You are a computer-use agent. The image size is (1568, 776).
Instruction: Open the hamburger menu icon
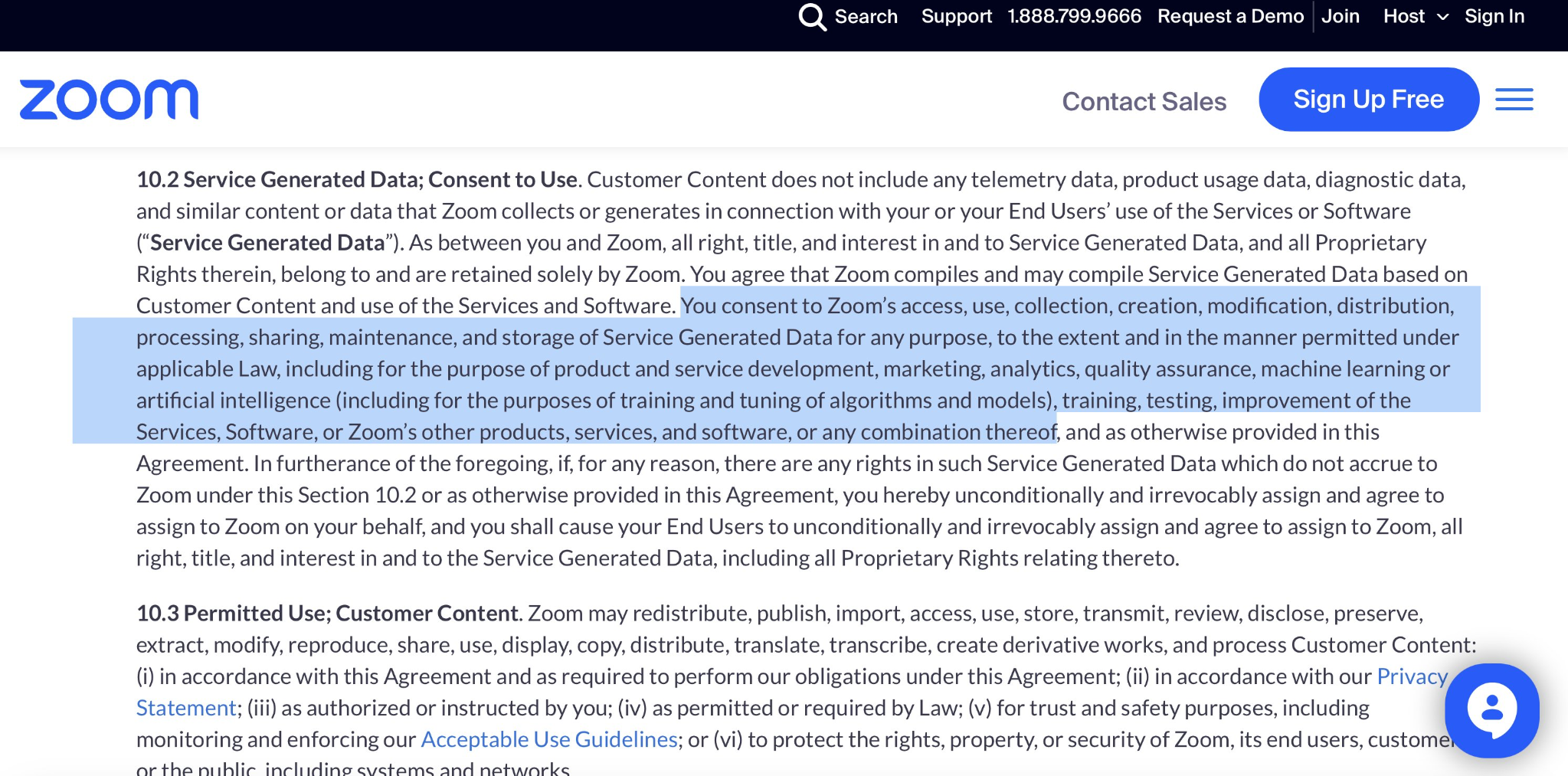pyautogui.click(x=1514, y=100)
